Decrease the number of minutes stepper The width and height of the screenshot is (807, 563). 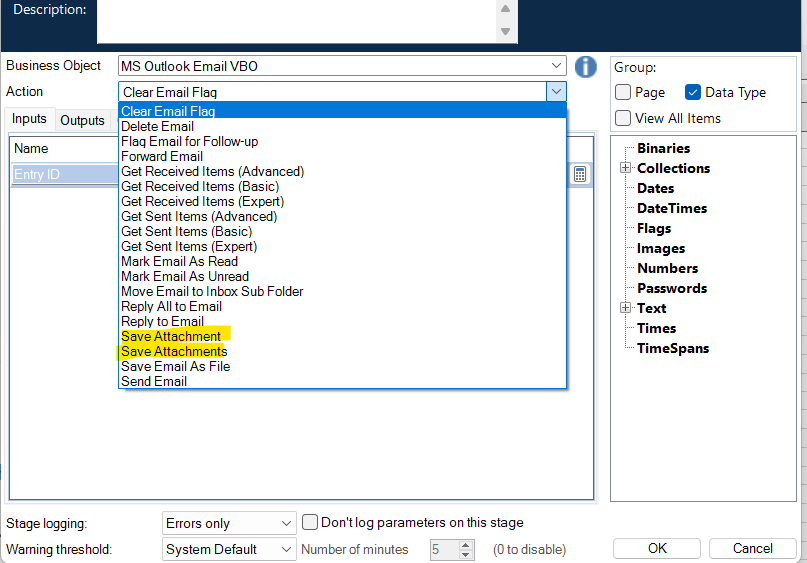465,554
